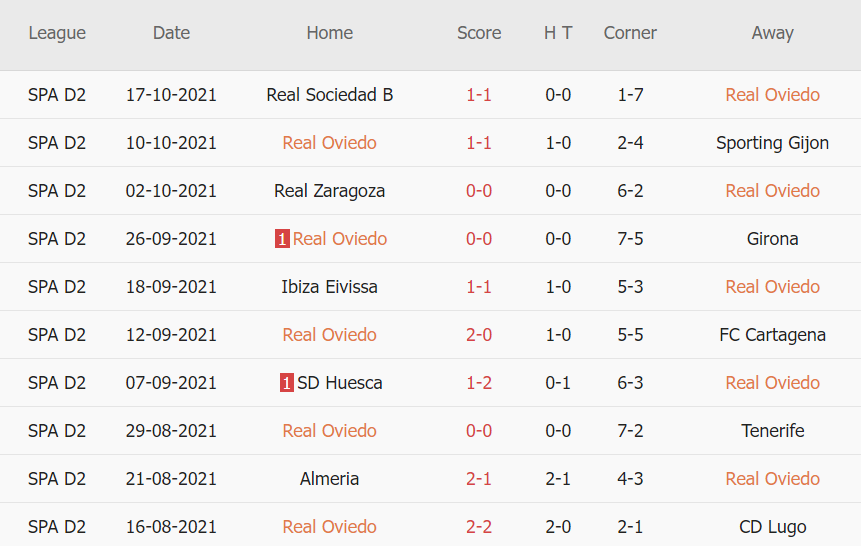Screen dimensions: 861x546
Task: Click the Tenerife away team
Action: coord(772,431)
